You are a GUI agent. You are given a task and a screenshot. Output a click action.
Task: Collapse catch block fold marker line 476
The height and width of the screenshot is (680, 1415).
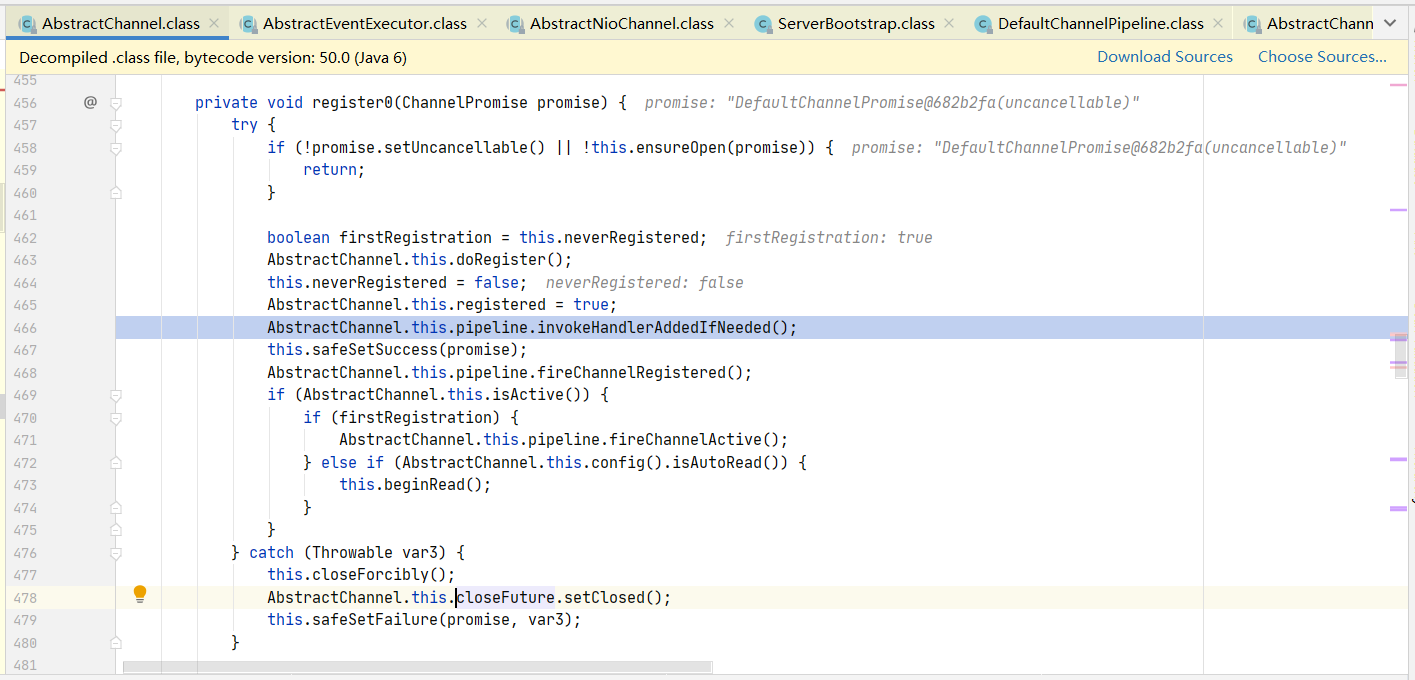116,552
